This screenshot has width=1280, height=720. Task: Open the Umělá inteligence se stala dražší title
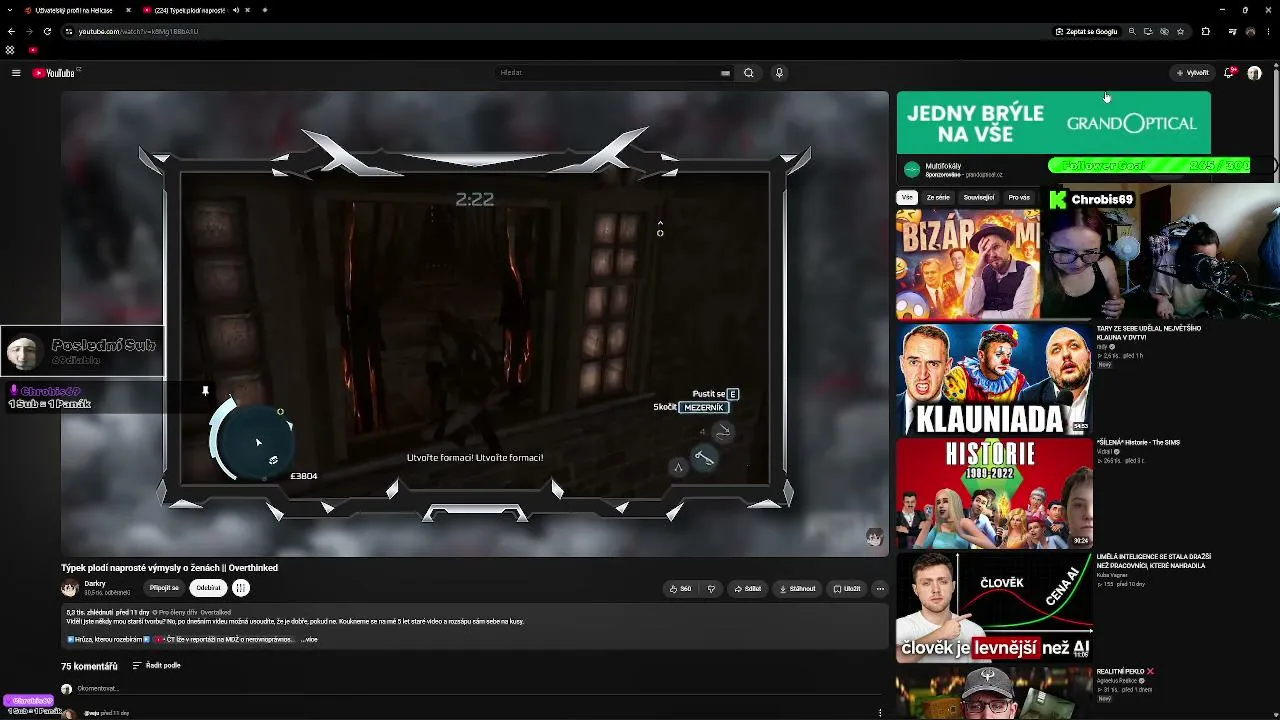[1154, 561]
